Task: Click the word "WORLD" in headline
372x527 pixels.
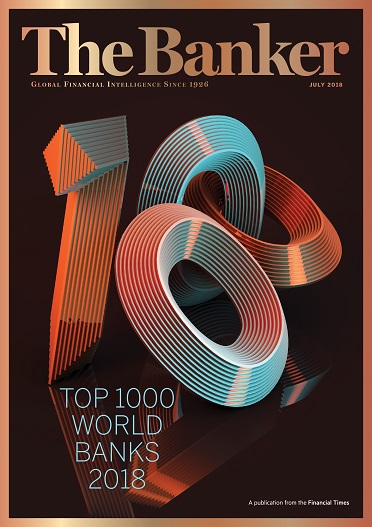Action: click(118, 424)
